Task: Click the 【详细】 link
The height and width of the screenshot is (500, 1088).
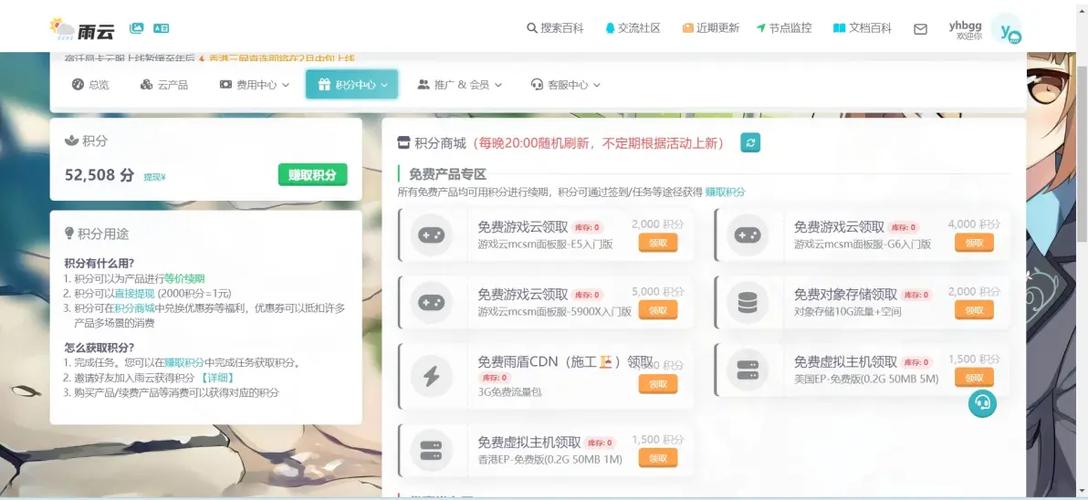Action: (x=217, y=378)
